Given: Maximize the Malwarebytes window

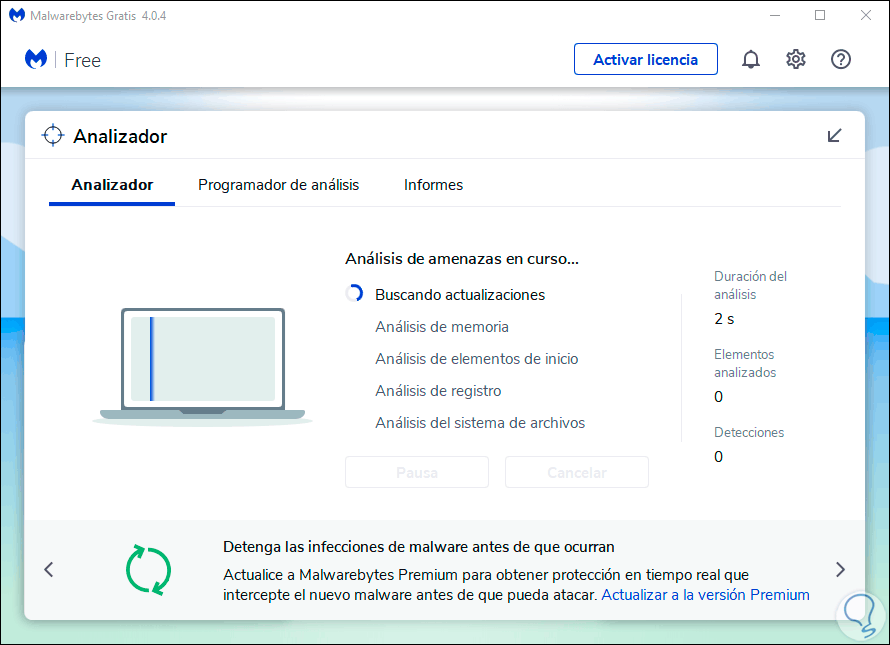Looking at the screenshot, I should pos(820,15).
